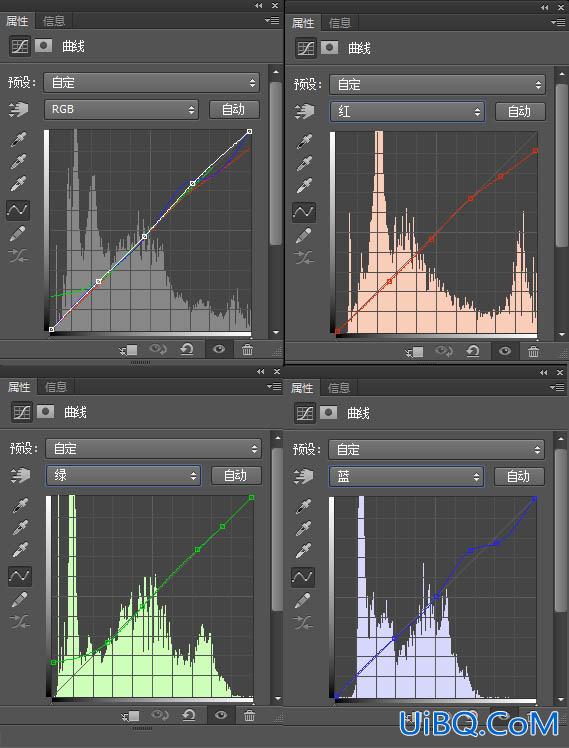This screenshot has width=569, height=748.
Task: Expand the 预设 preset dropdown in Blue panel
Action: (x=436, y=449)
